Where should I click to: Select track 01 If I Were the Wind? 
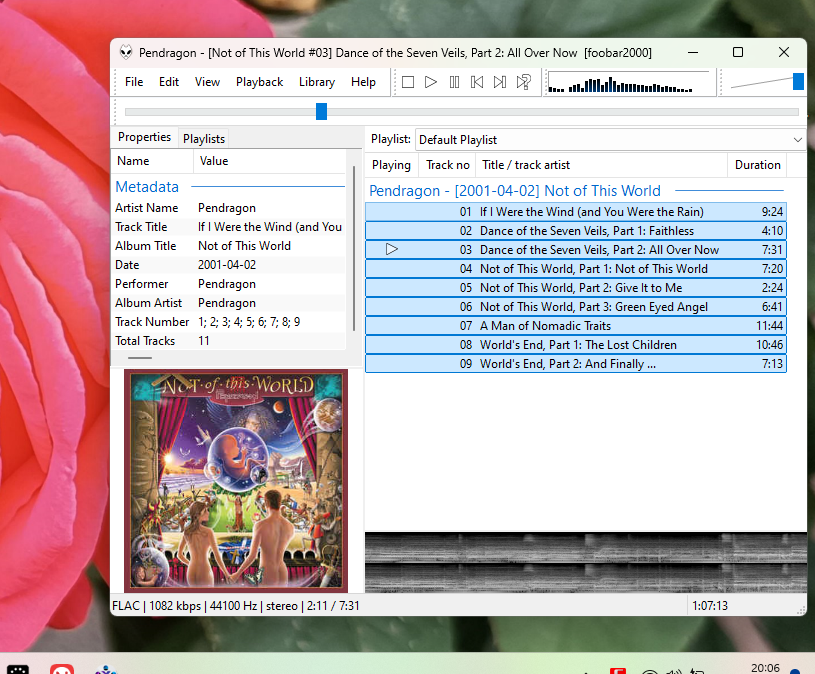click(x=576, y=212)
